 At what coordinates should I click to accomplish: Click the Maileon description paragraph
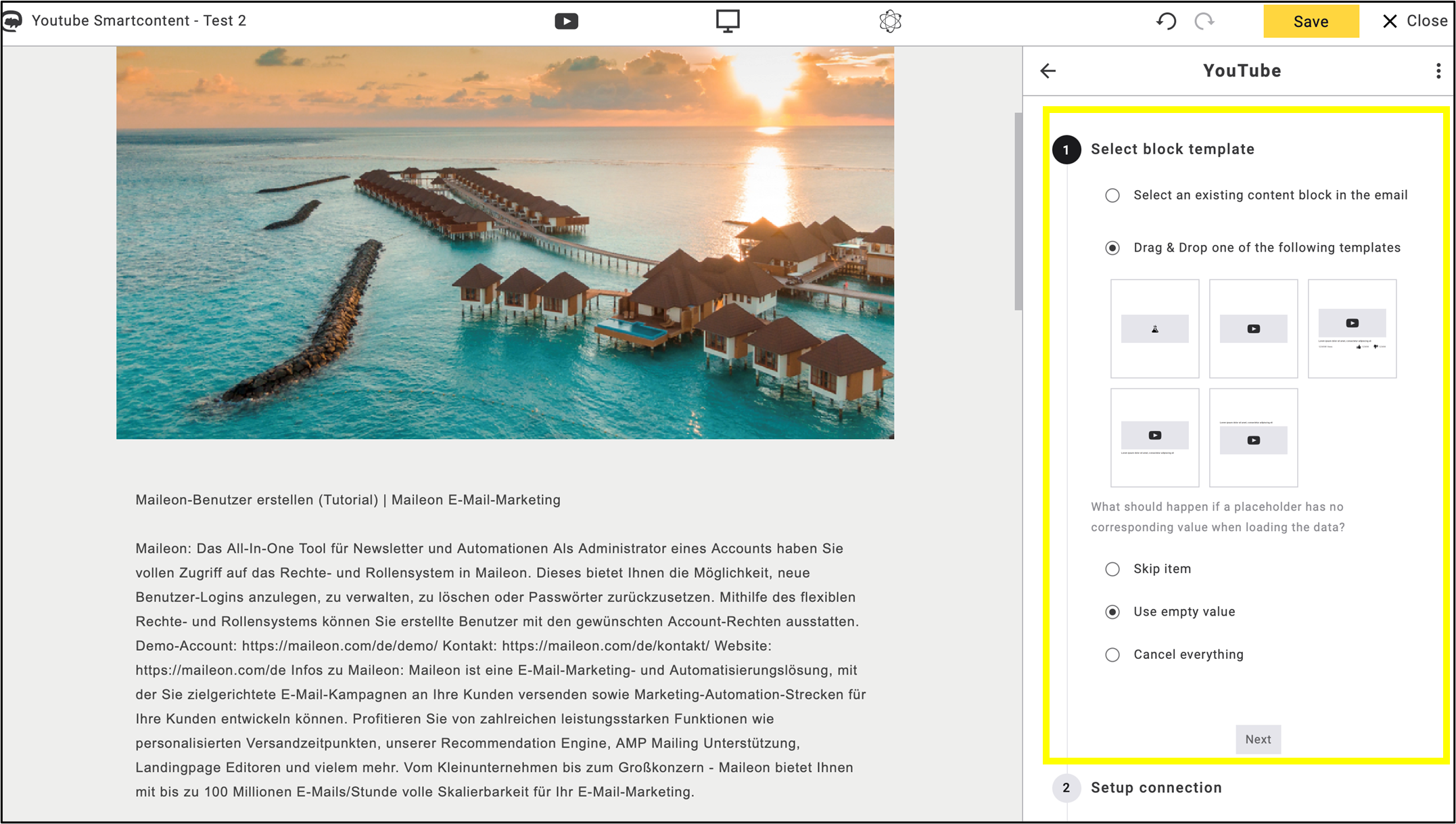pyautogui.click(x=500, y=670)
